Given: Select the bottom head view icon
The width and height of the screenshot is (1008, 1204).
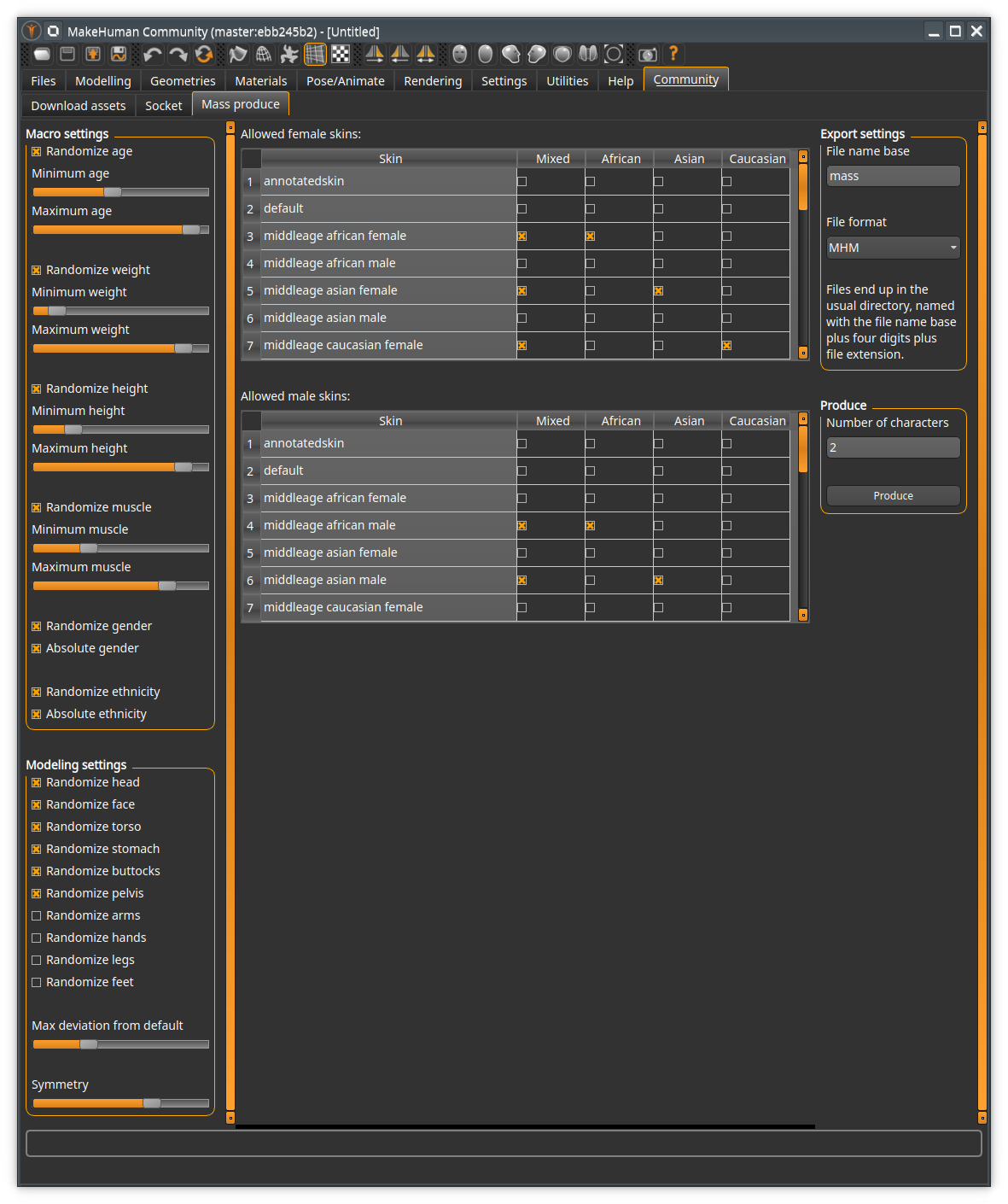Looking at the screenshot, I should pyautogui.click(x=588, y=55).
